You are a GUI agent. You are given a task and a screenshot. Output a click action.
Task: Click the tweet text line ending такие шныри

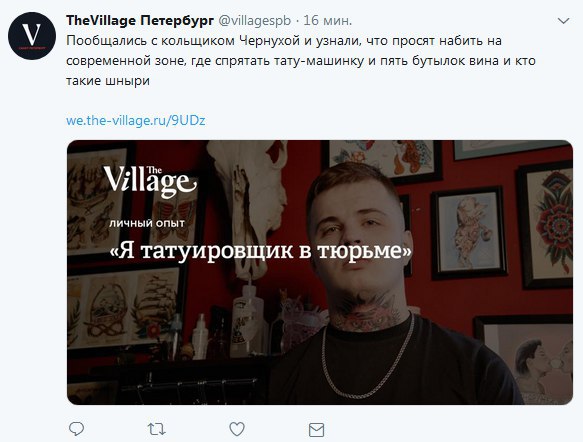(108, 81)
